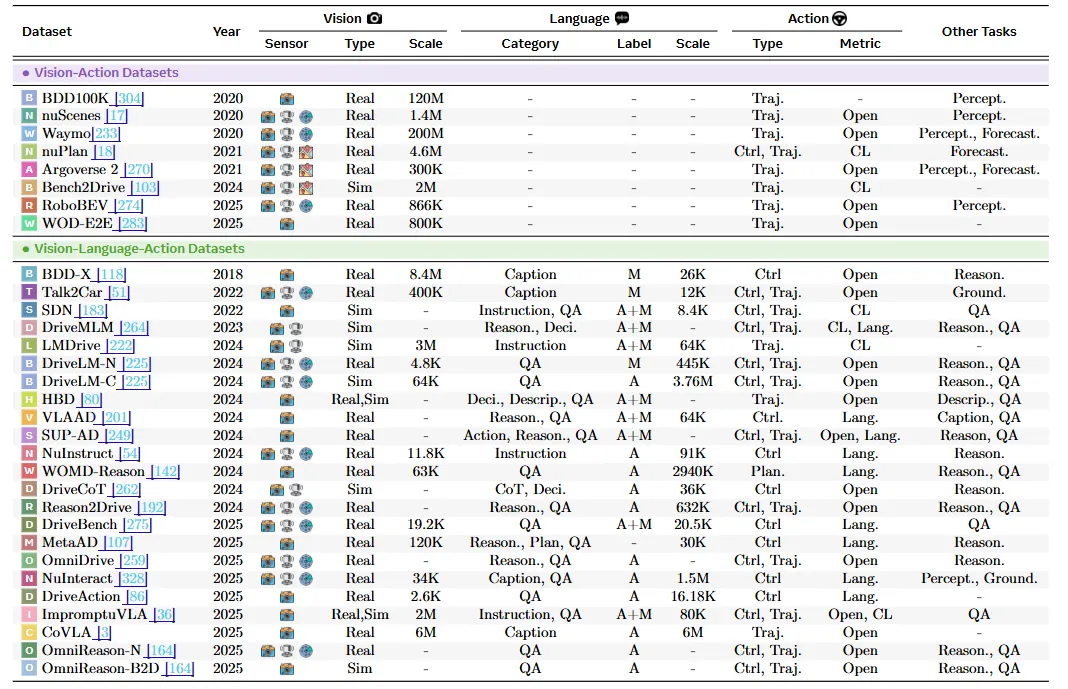This screenshot has height=689, width=1068.
Task: Click the green N badge for nuScenes
Action: click(29, 116)
